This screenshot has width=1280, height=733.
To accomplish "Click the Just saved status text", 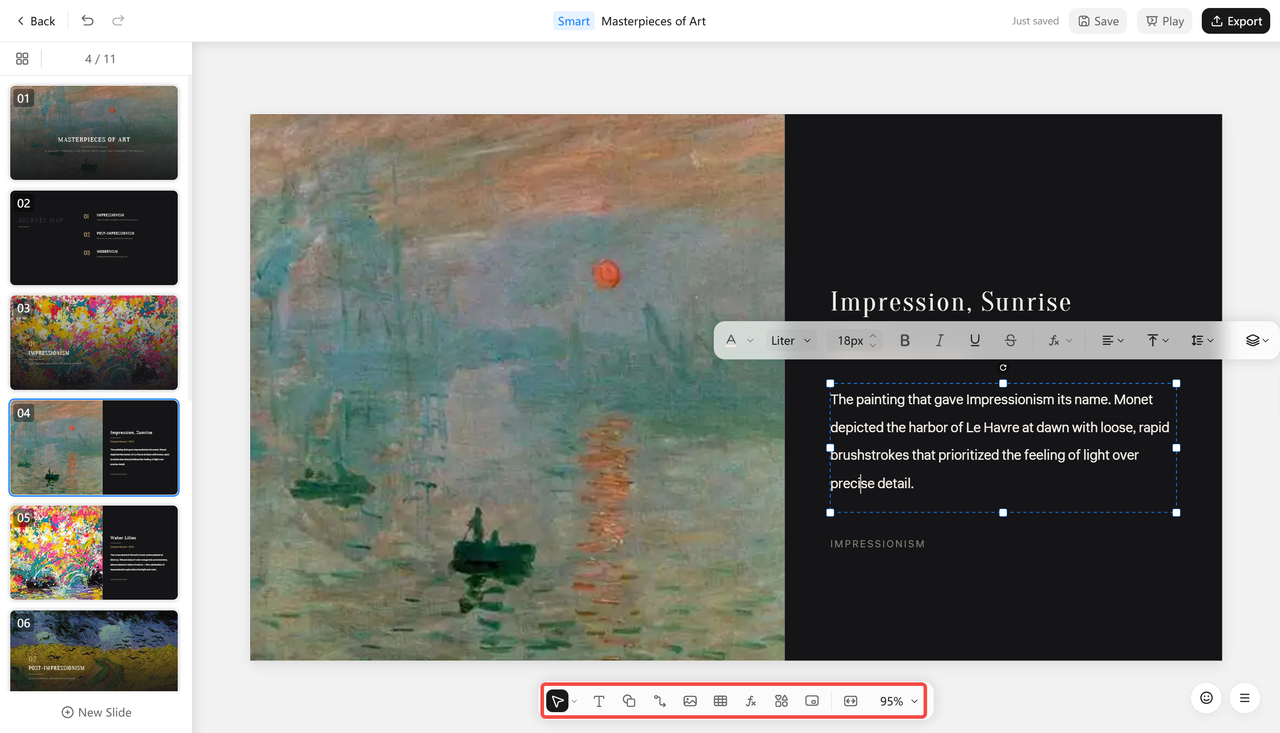I will coord(1035,21).
